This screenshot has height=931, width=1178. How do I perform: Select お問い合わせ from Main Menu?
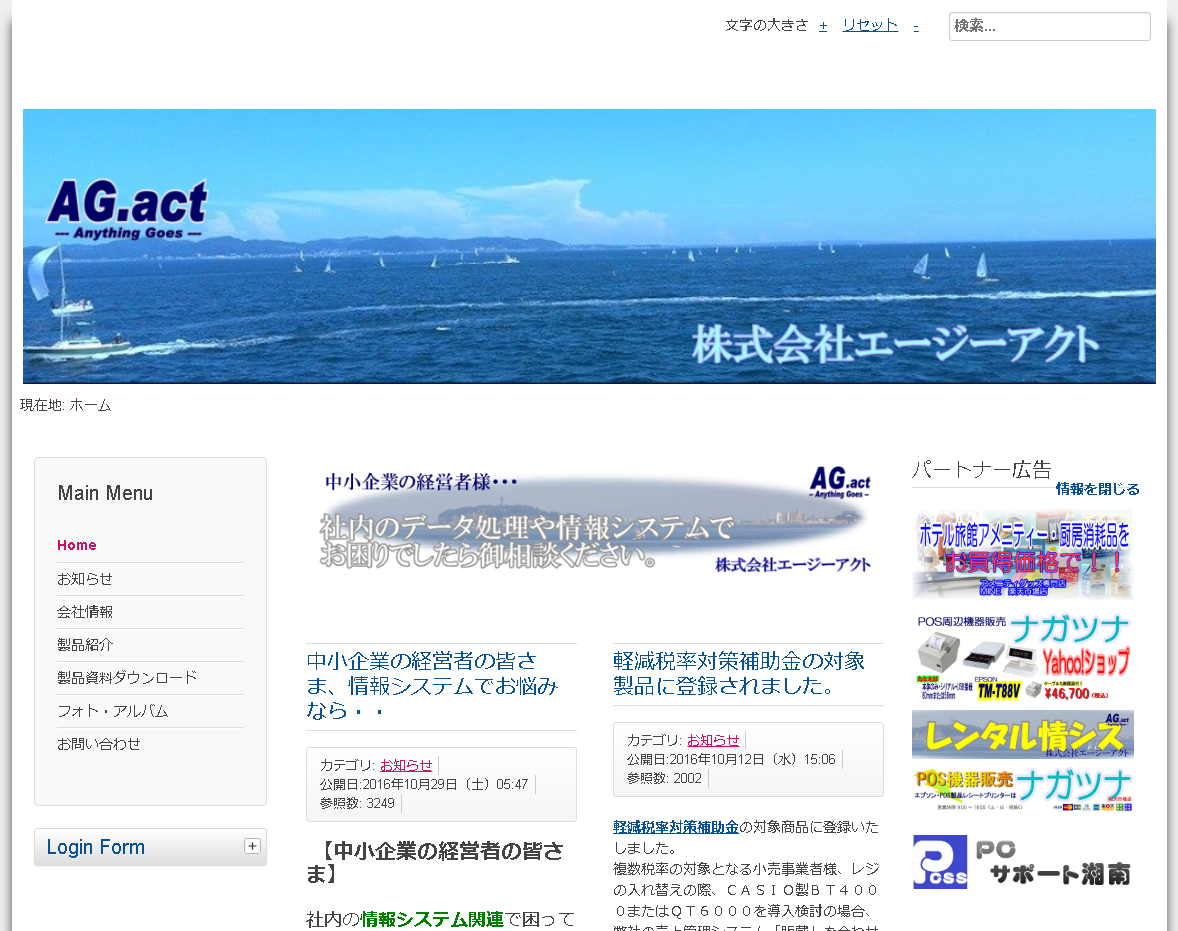tap(99, 744)
